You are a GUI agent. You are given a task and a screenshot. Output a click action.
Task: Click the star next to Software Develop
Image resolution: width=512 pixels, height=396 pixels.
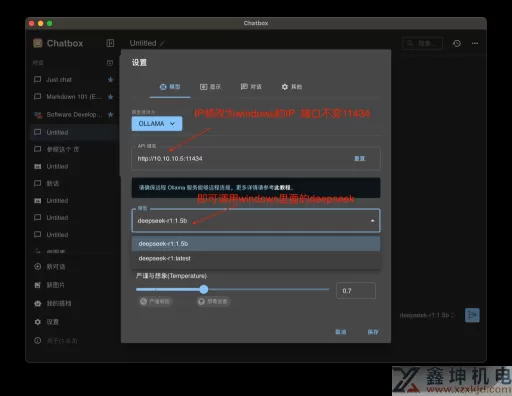pos(110,114)
